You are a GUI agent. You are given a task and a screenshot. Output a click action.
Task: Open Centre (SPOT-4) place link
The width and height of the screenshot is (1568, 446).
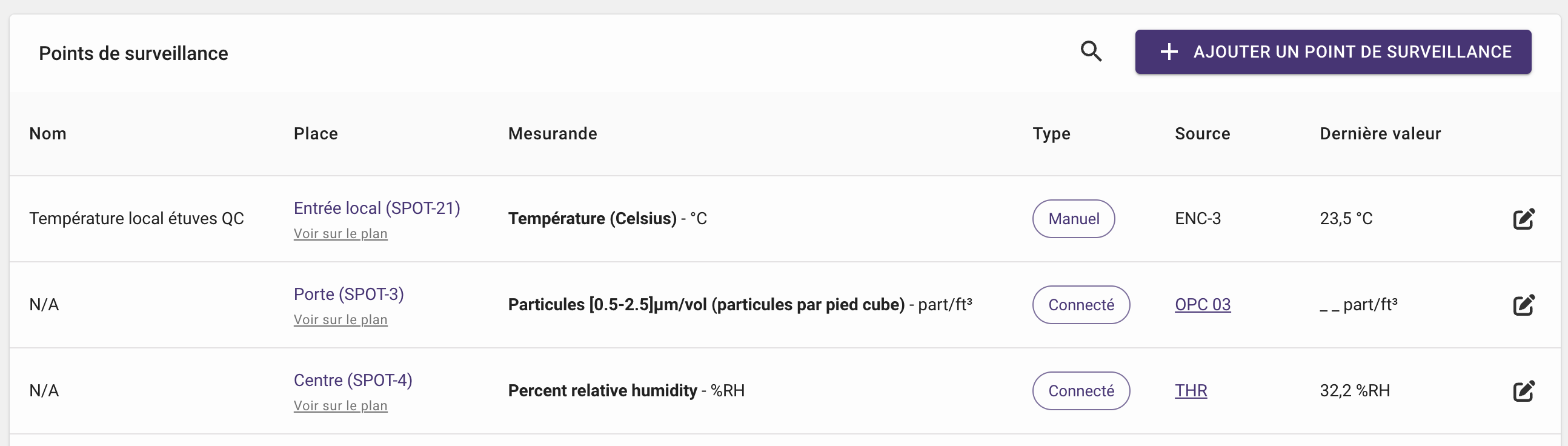353,381
